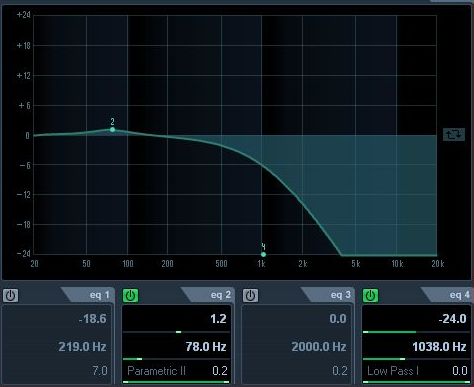Adjust the eq 2 Q slider

tap(176, 382)
